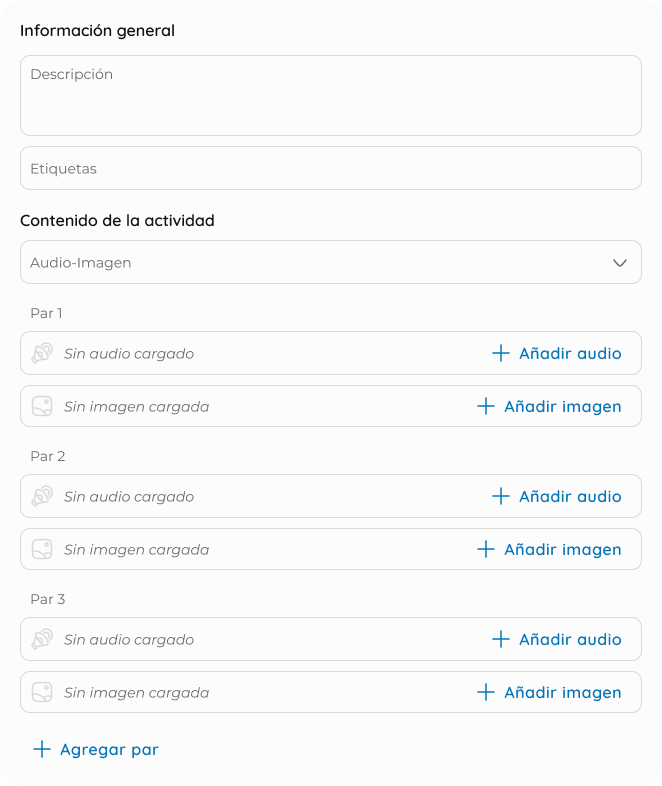Click the audio speaker icon in Par 1

(42, 353)
